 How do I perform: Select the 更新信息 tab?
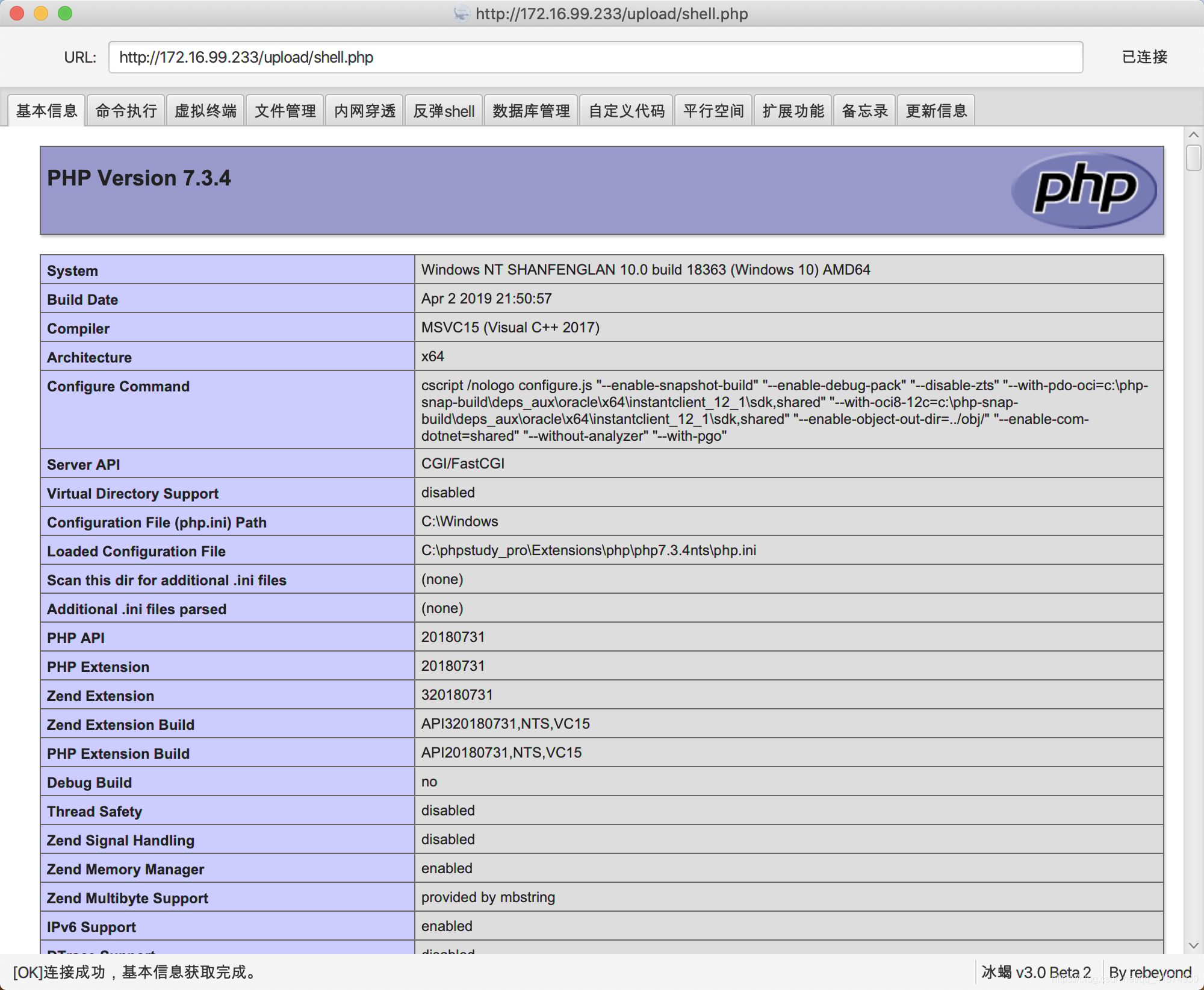[936, 111]
